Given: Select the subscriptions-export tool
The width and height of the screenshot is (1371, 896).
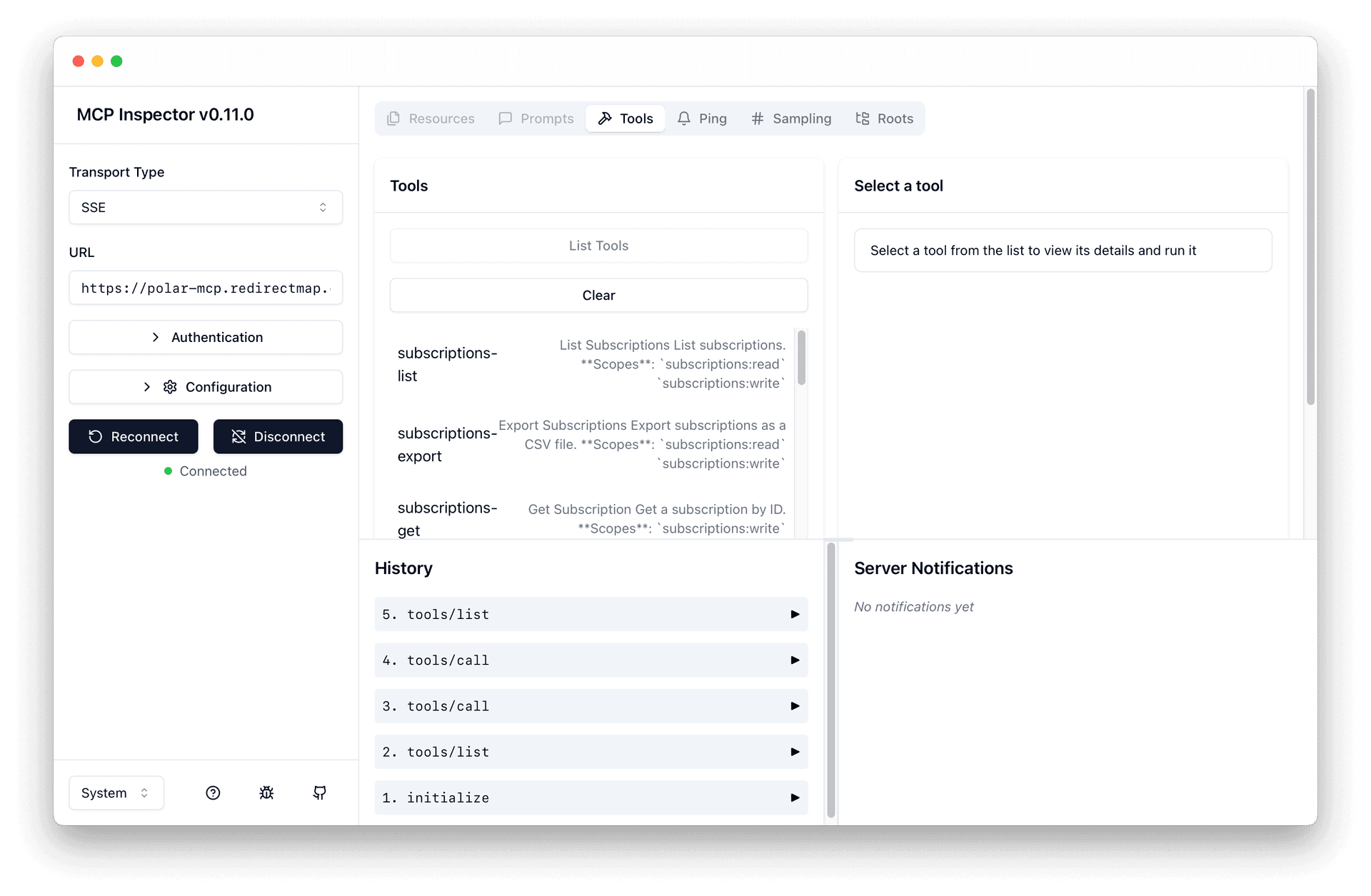Looking at the screenshot, I should pos(591,444).
